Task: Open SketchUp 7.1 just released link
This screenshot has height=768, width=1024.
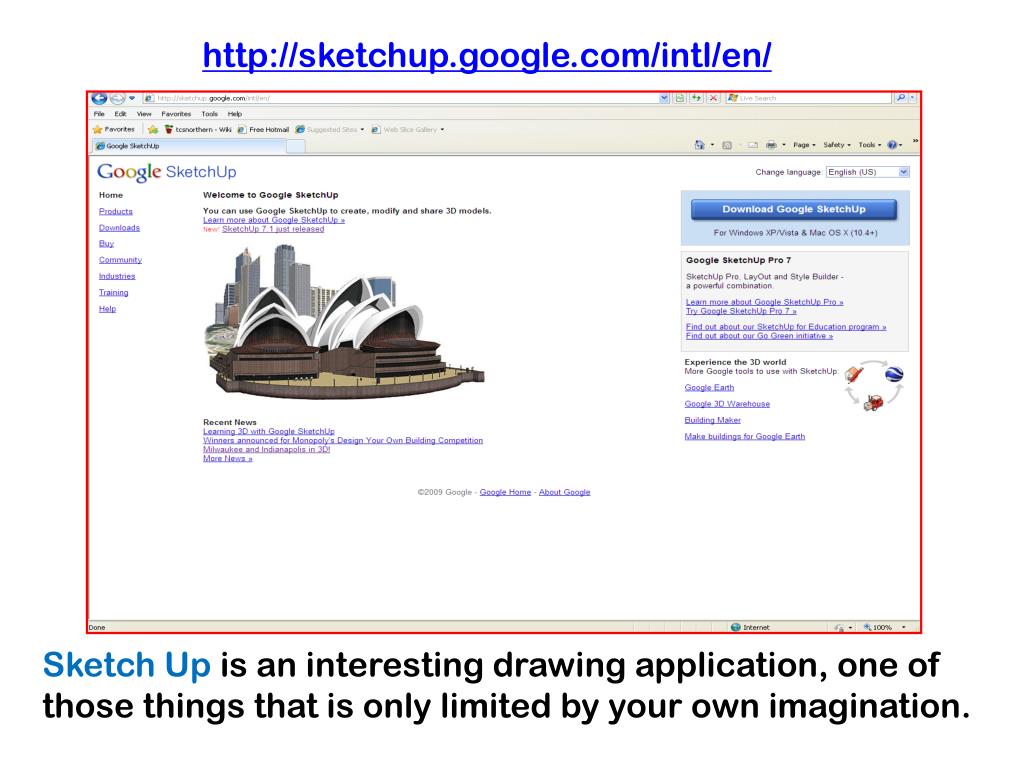Action: (273, 229)
